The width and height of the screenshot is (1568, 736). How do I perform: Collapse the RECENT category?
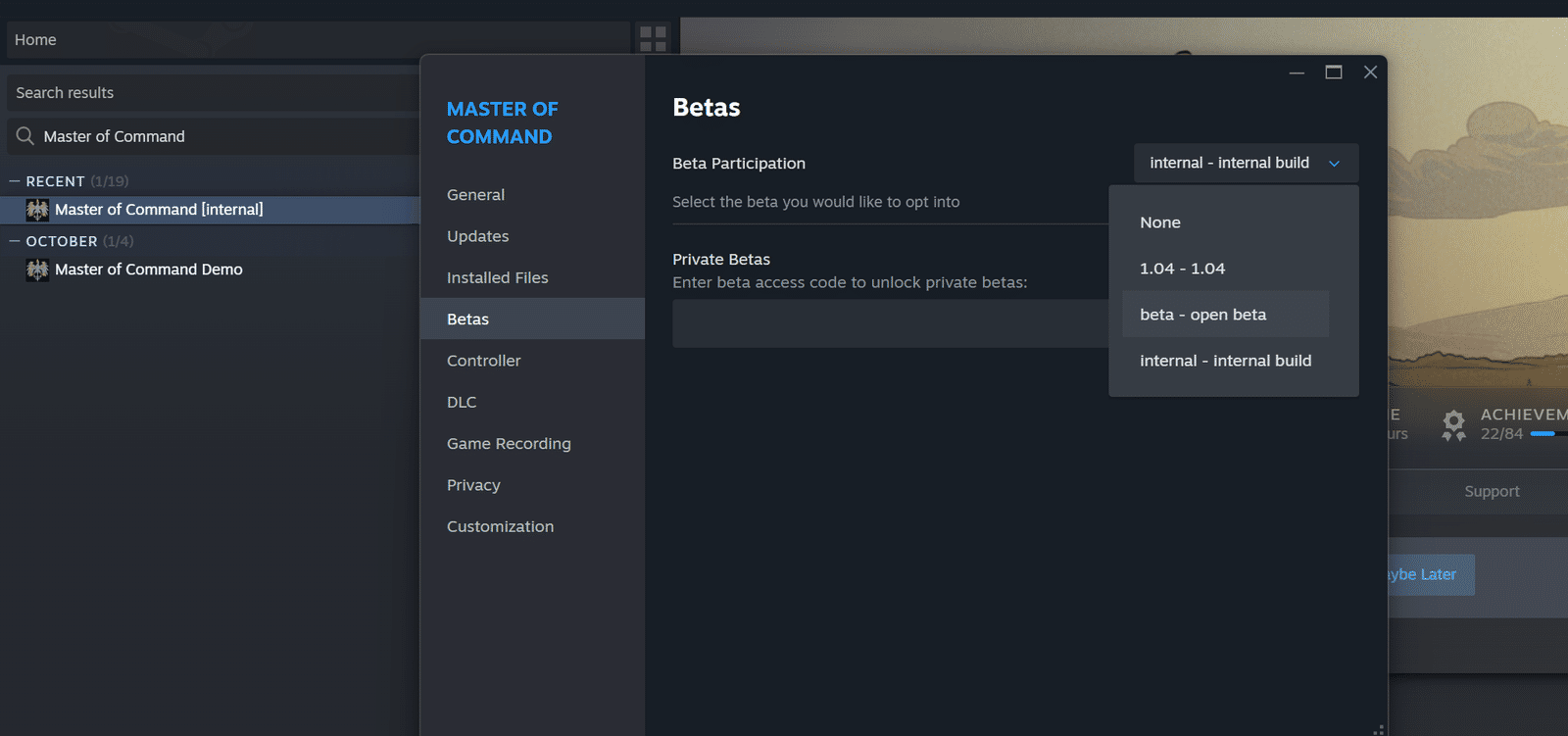pos(15,181)
